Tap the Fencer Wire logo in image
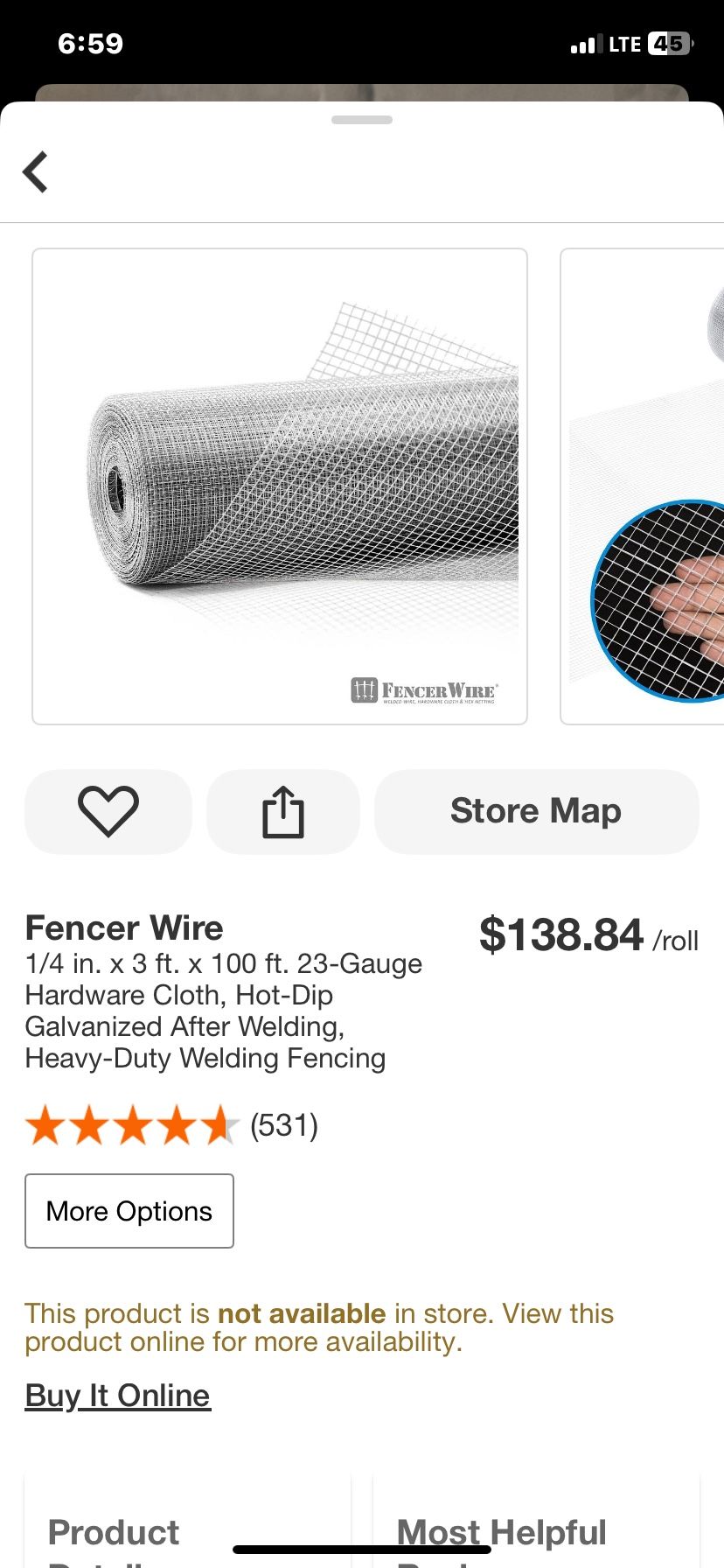Screen dimensions: 724x1568 coord(424,690)
